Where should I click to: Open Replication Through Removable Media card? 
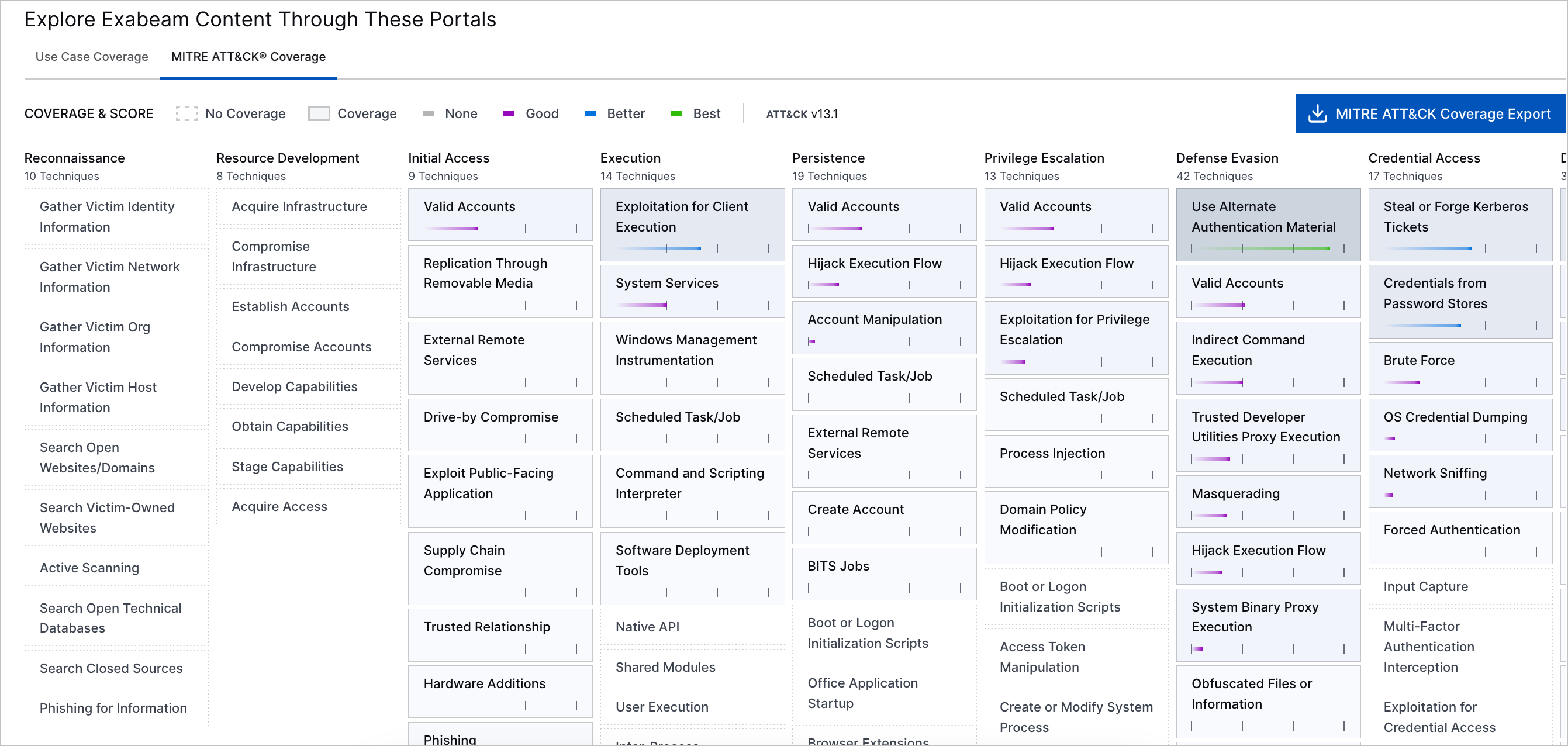point(500,282)
